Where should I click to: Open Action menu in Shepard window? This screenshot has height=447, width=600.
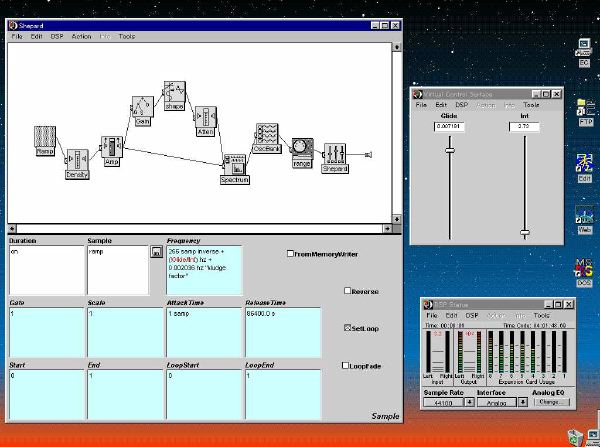82,36
